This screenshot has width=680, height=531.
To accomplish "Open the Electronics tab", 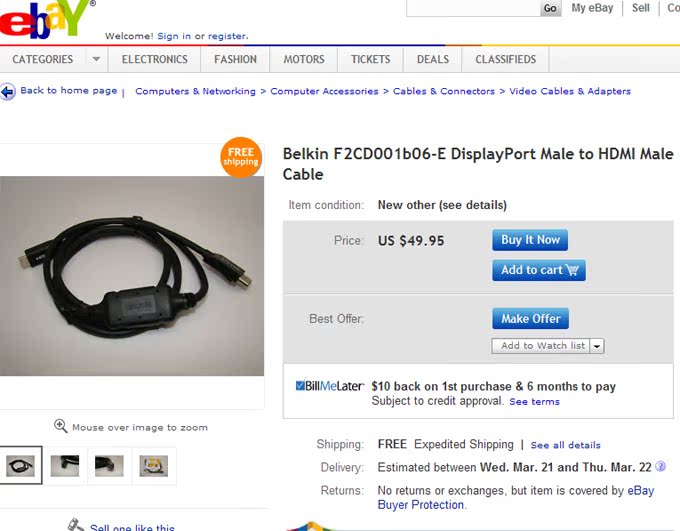I will pyautogui.click(x=154, y=59).
